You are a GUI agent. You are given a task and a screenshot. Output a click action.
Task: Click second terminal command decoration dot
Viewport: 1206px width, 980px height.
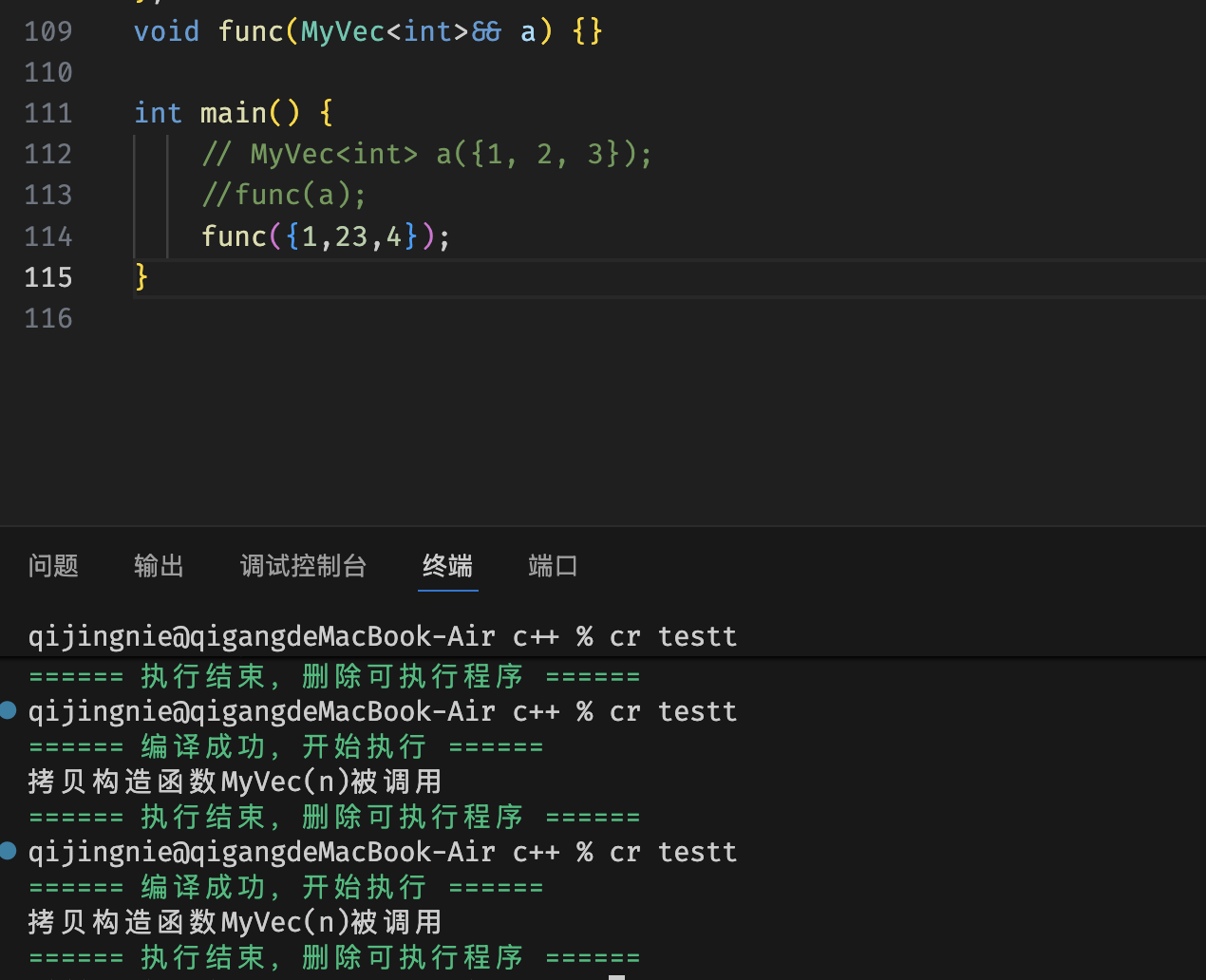[9, 709]
